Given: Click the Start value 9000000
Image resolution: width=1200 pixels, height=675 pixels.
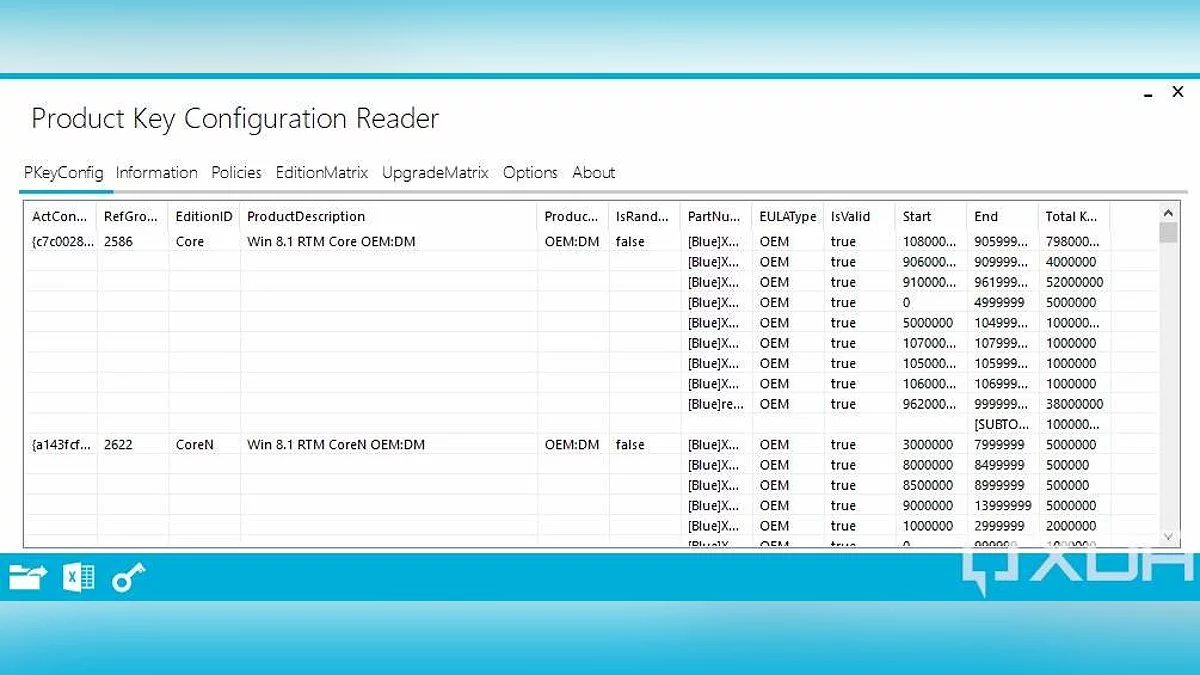Looking at the screenshot, I should [928, 506].
